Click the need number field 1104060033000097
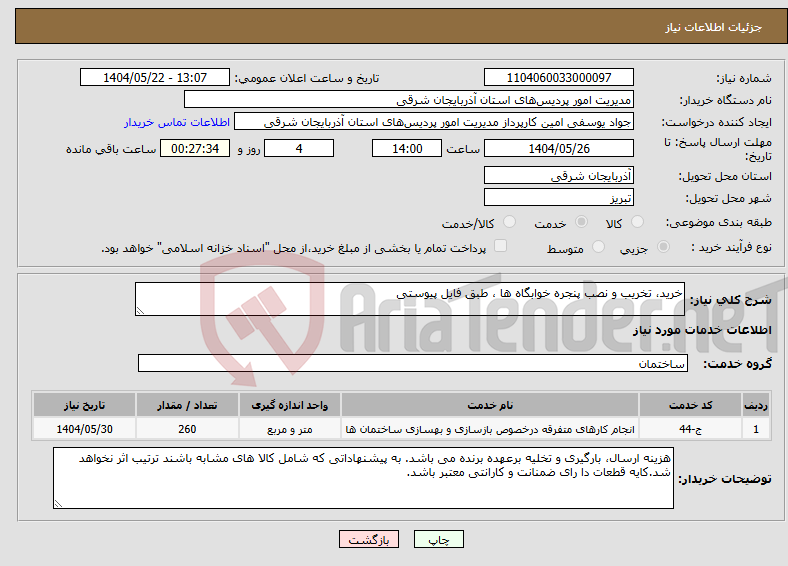Viewport: 788px width, 566px height. coord(558,77)
